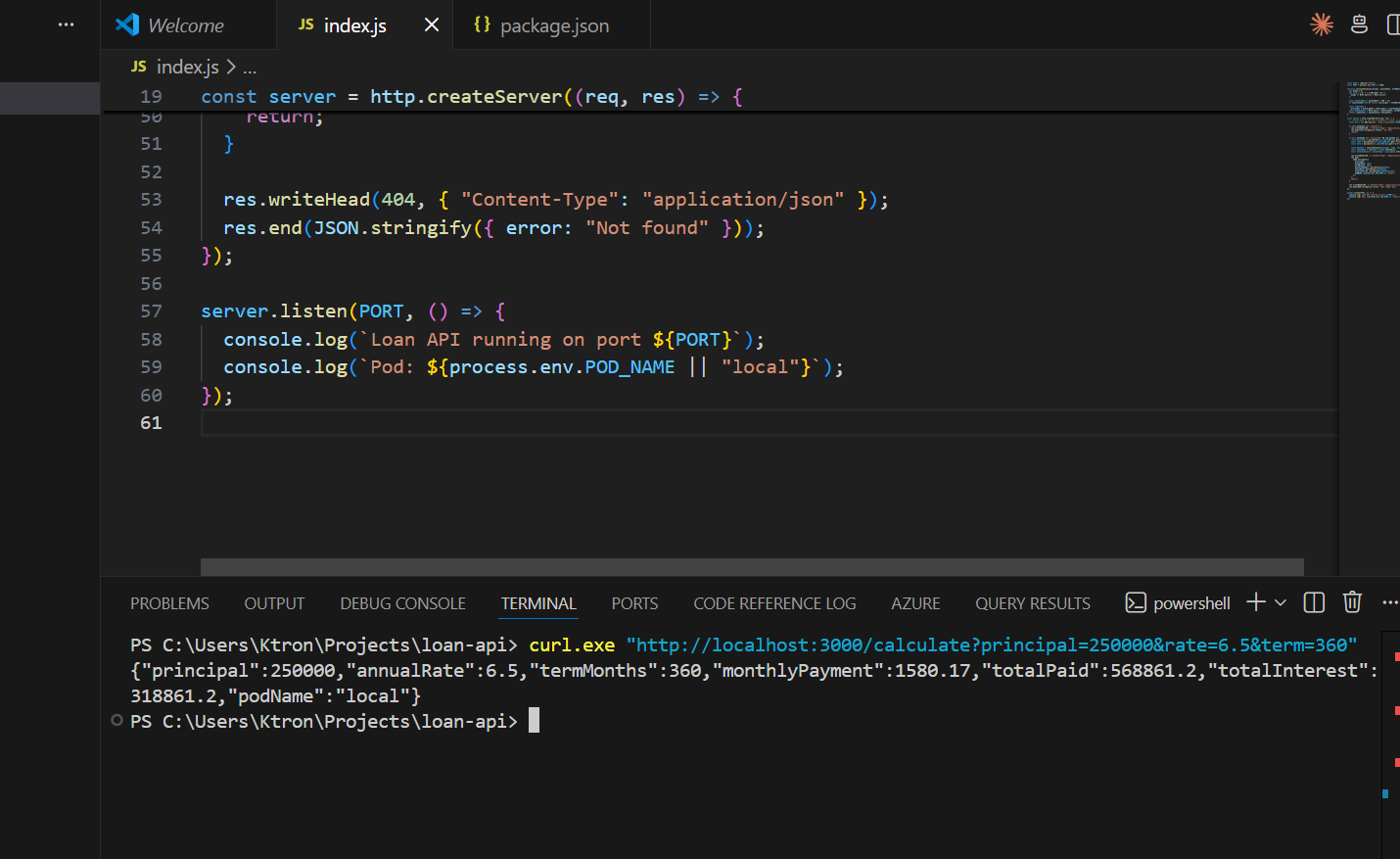Viewport: 1400px width, 859px height.
Task: Click the code minimap preview
Action: (x=1372, y=140)
